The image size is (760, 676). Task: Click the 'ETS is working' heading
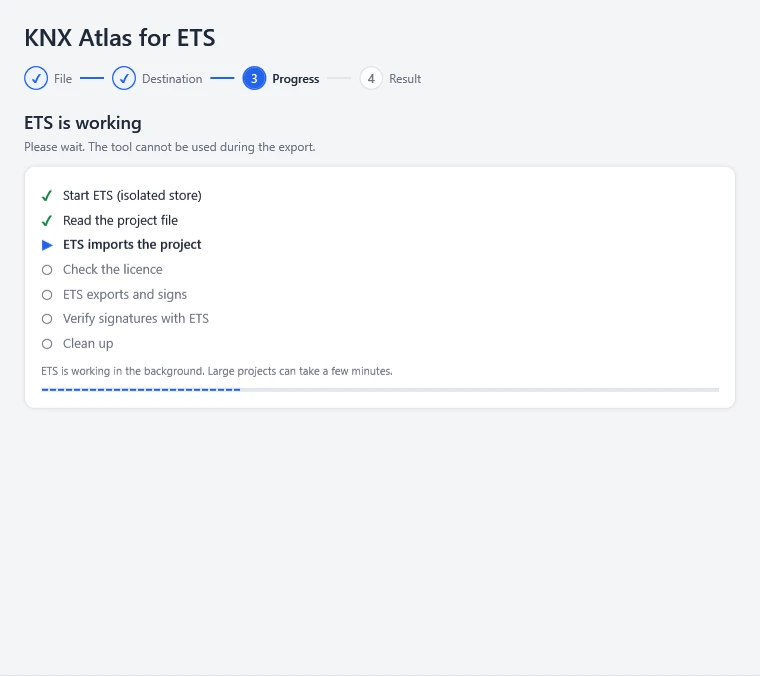[83, 123]
